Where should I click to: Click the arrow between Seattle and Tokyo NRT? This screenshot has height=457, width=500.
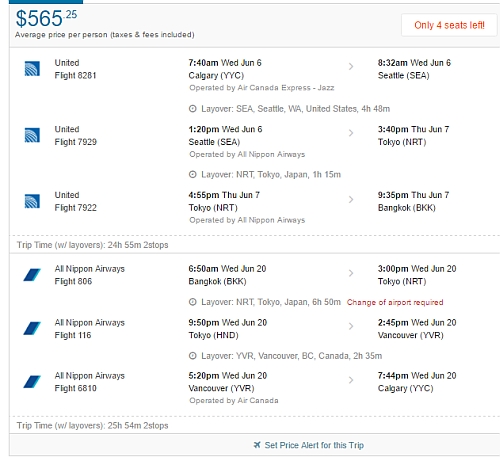351,133
